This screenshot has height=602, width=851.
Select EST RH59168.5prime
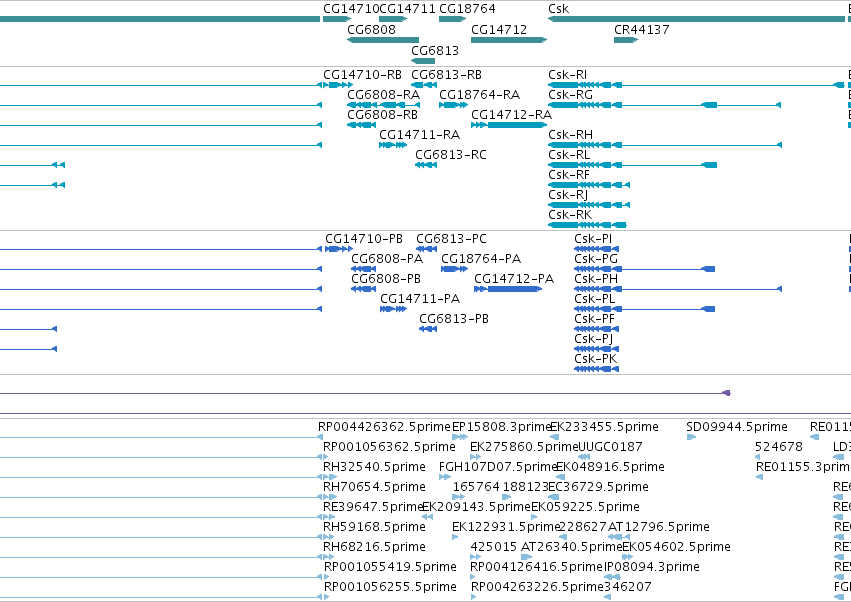(329, 537)
